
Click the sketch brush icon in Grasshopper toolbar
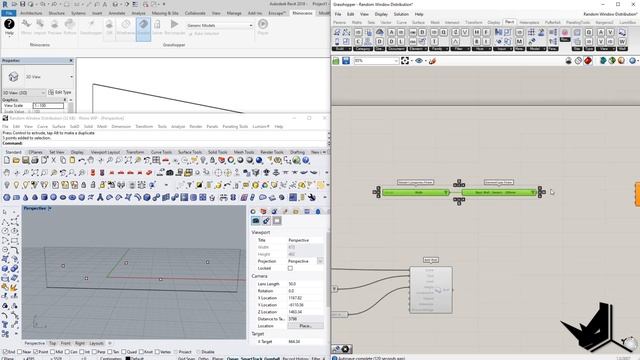(433, 61)
